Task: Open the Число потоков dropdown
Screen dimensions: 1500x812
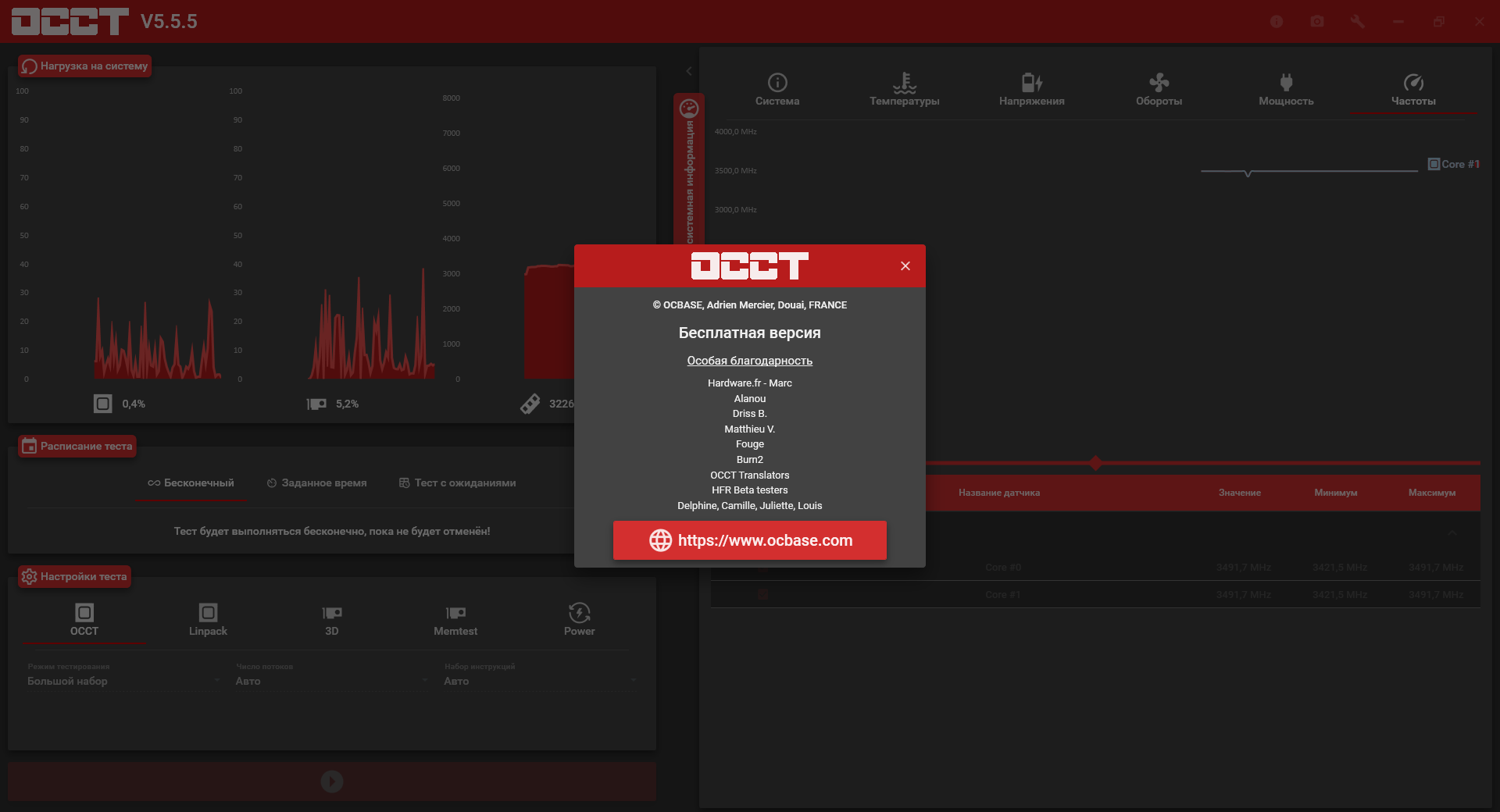Action: click(331, 681)
